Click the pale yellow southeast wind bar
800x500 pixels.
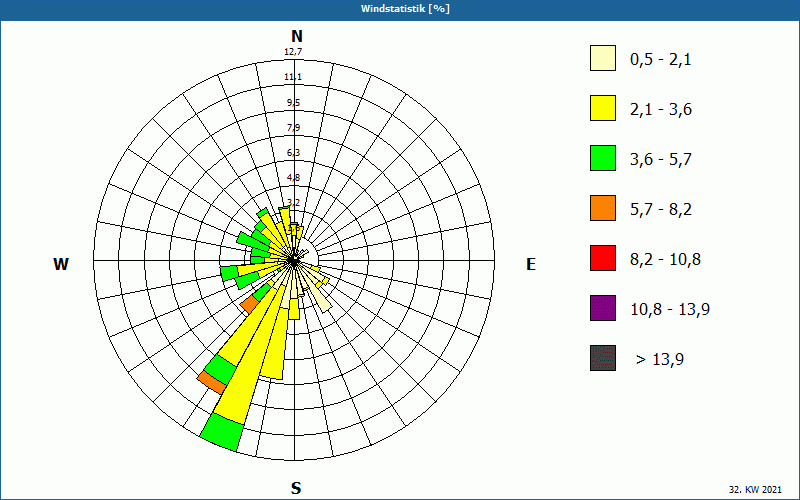320,298
